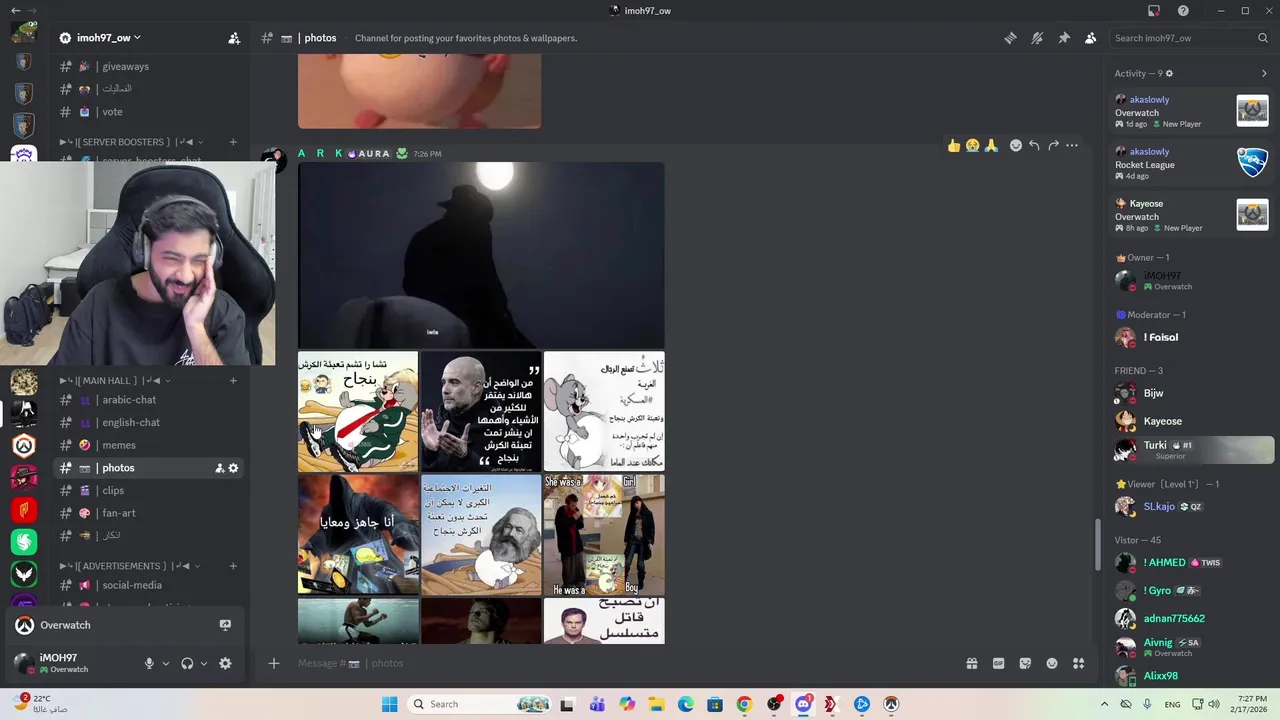Create channel plus next to MAIN HALL
The image size is (1280, 720).
point(233,380)
